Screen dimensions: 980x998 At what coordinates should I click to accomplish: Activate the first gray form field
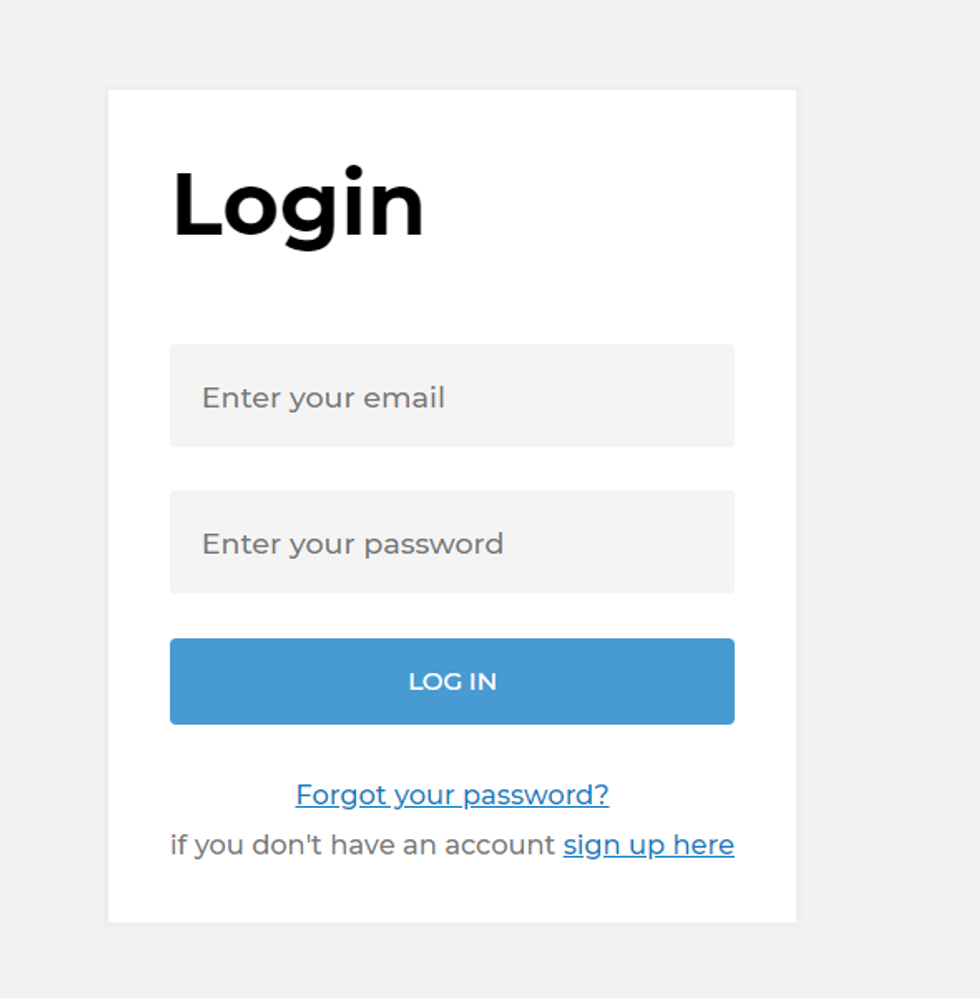pos(452,396)
